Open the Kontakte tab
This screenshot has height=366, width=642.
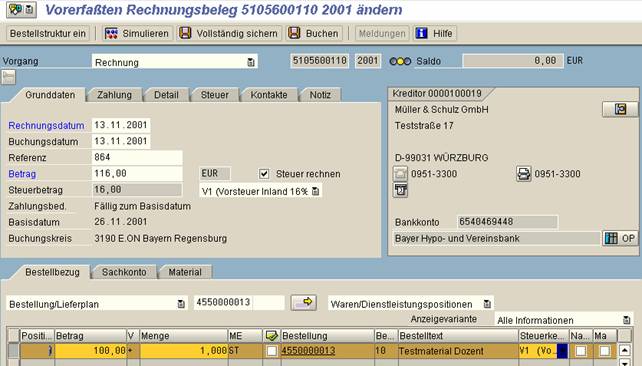point(269,95)
